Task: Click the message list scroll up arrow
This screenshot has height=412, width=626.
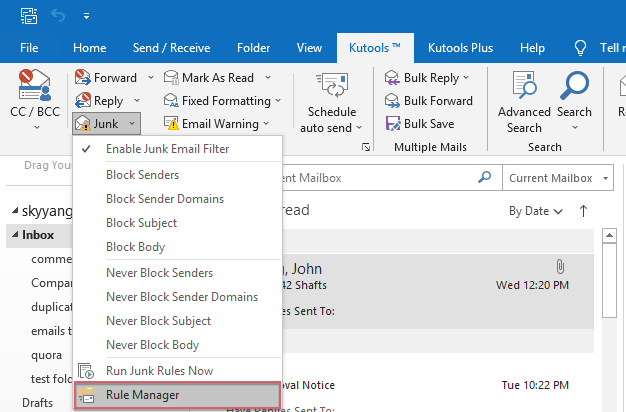Action: tap(609, 236)
